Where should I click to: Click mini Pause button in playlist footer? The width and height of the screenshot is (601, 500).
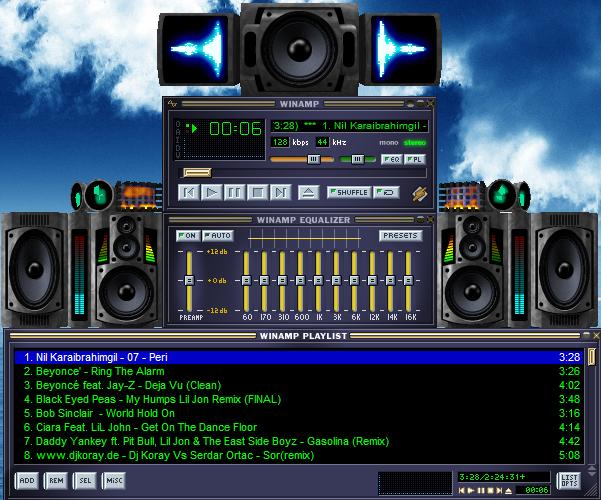pyautogui.click(x=481, y=490)
